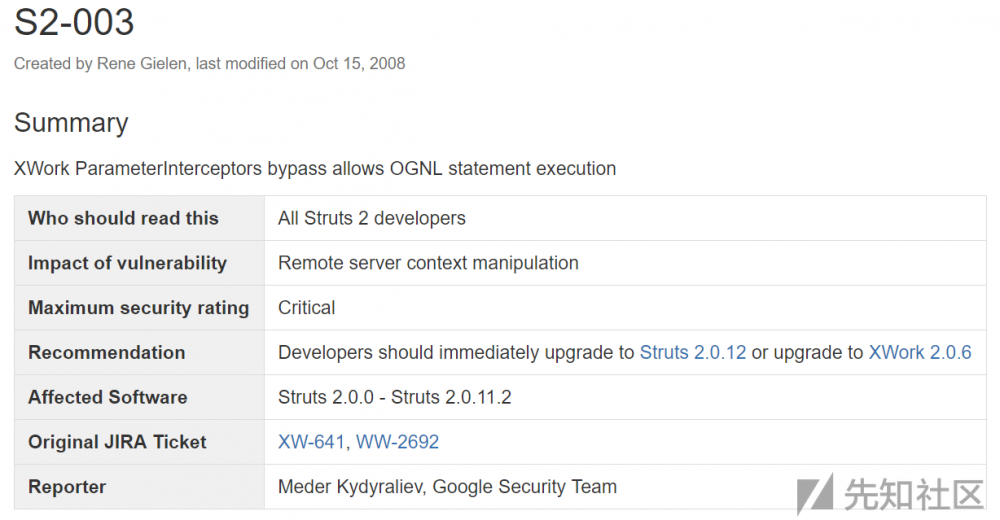
Task: Click the Remote server context manipulation text
Action: coord(428,263)
